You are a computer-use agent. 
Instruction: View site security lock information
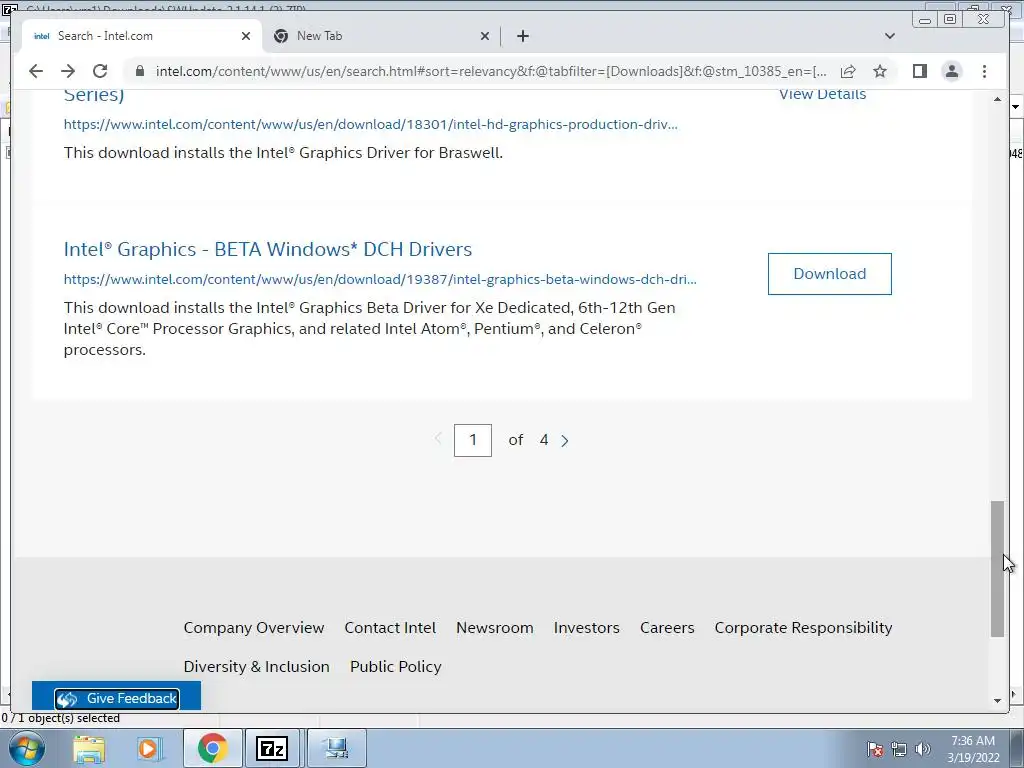point(139,71)
